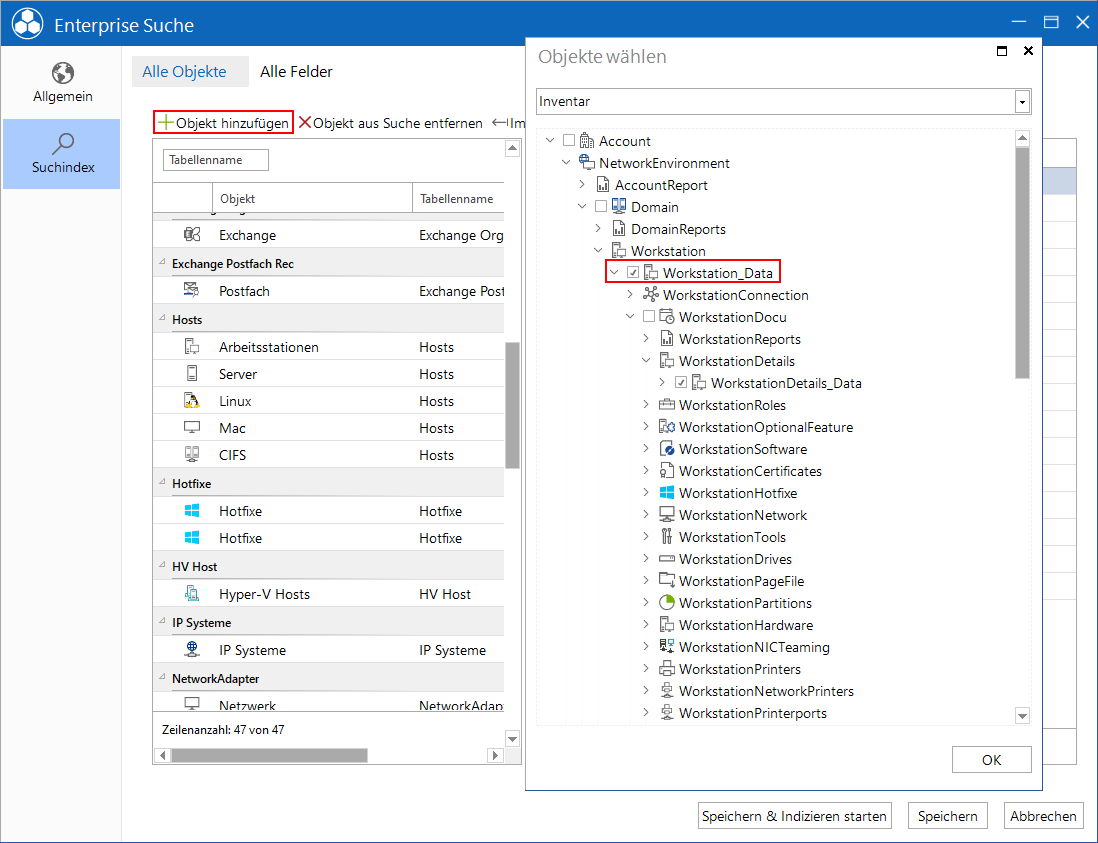Toggle the WorkstationDetails_Data checkbox
The height and width of the screenshot is (843, 1098).
pyautogui.click(x=681, y=383)
